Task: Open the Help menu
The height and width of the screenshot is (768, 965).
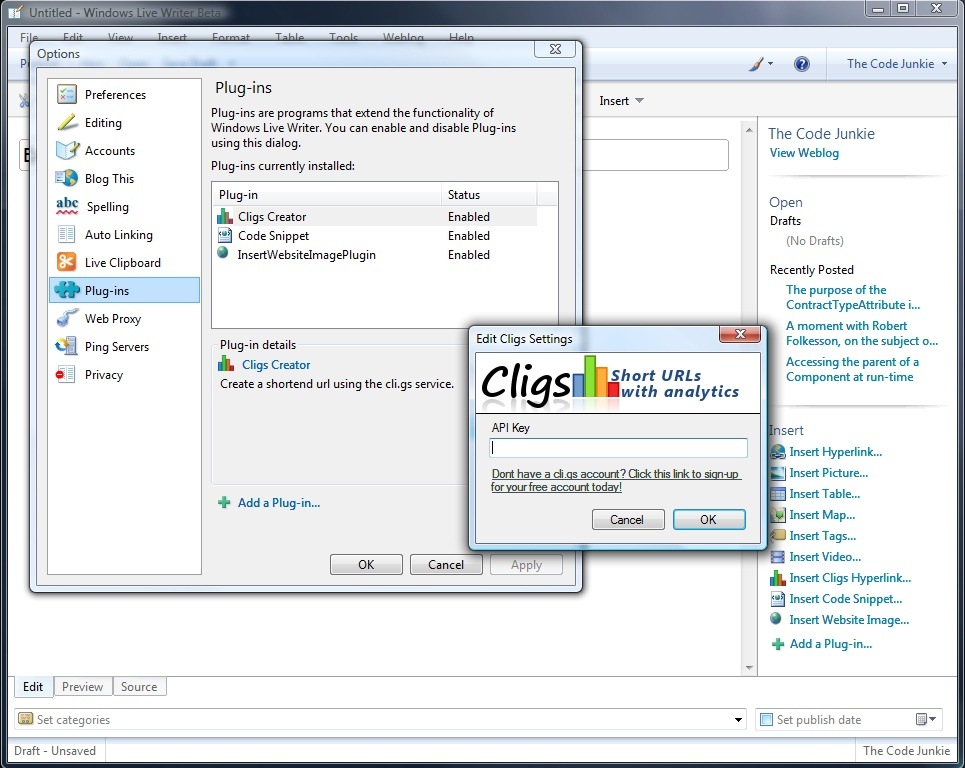Action: pos(461,37)
